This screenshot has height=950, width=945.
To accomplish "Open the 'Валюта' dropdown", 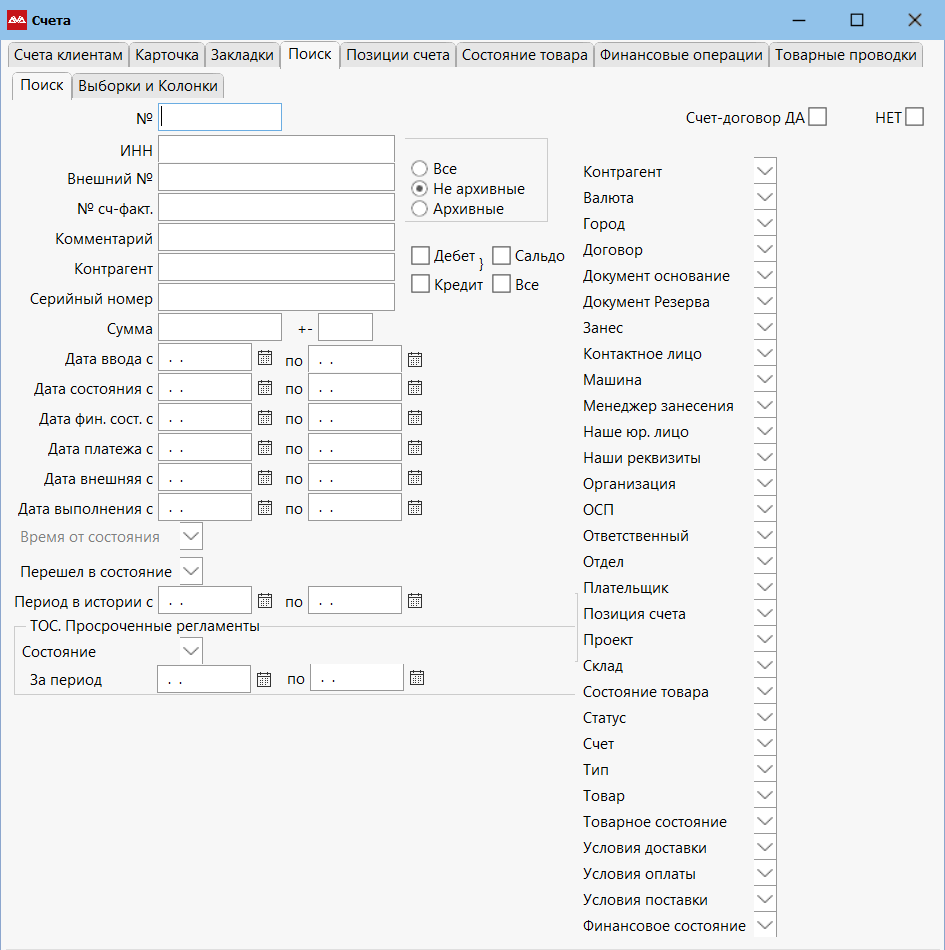I will (765, 198).
